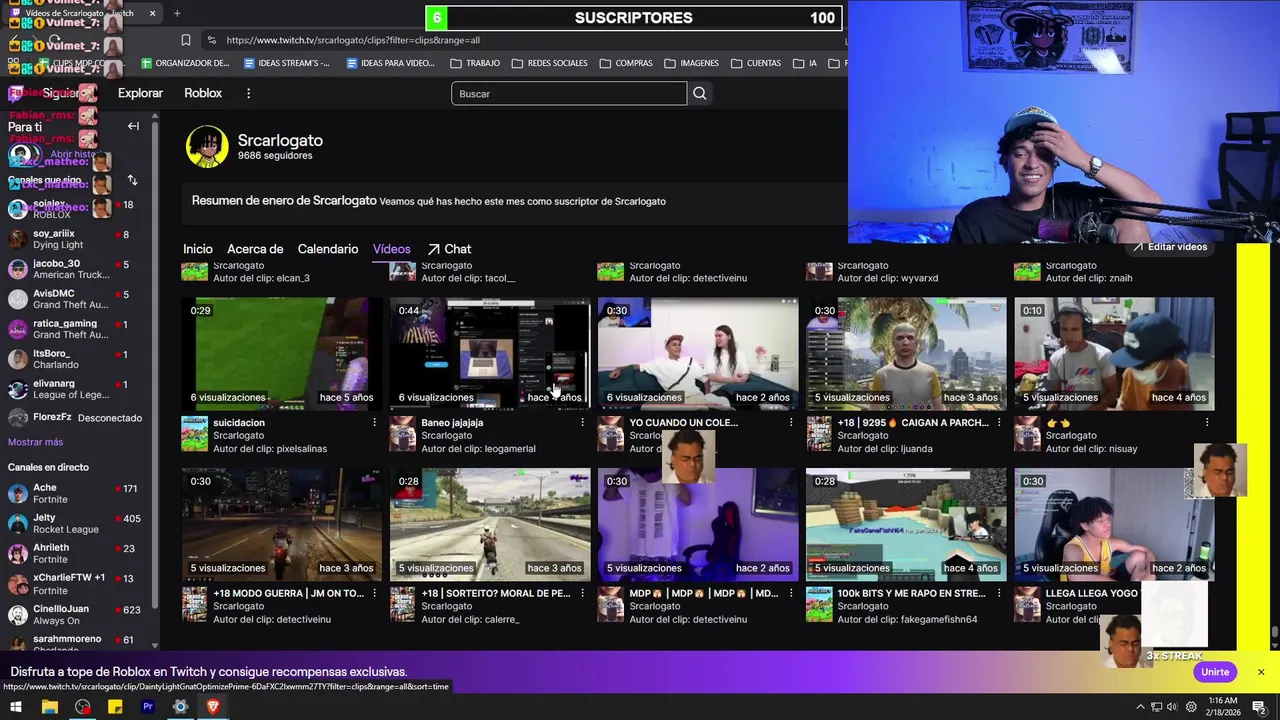Screen dimensions: 1280x720
Task: Open the top navigation three-dot menu
Action: click(248, 93)
